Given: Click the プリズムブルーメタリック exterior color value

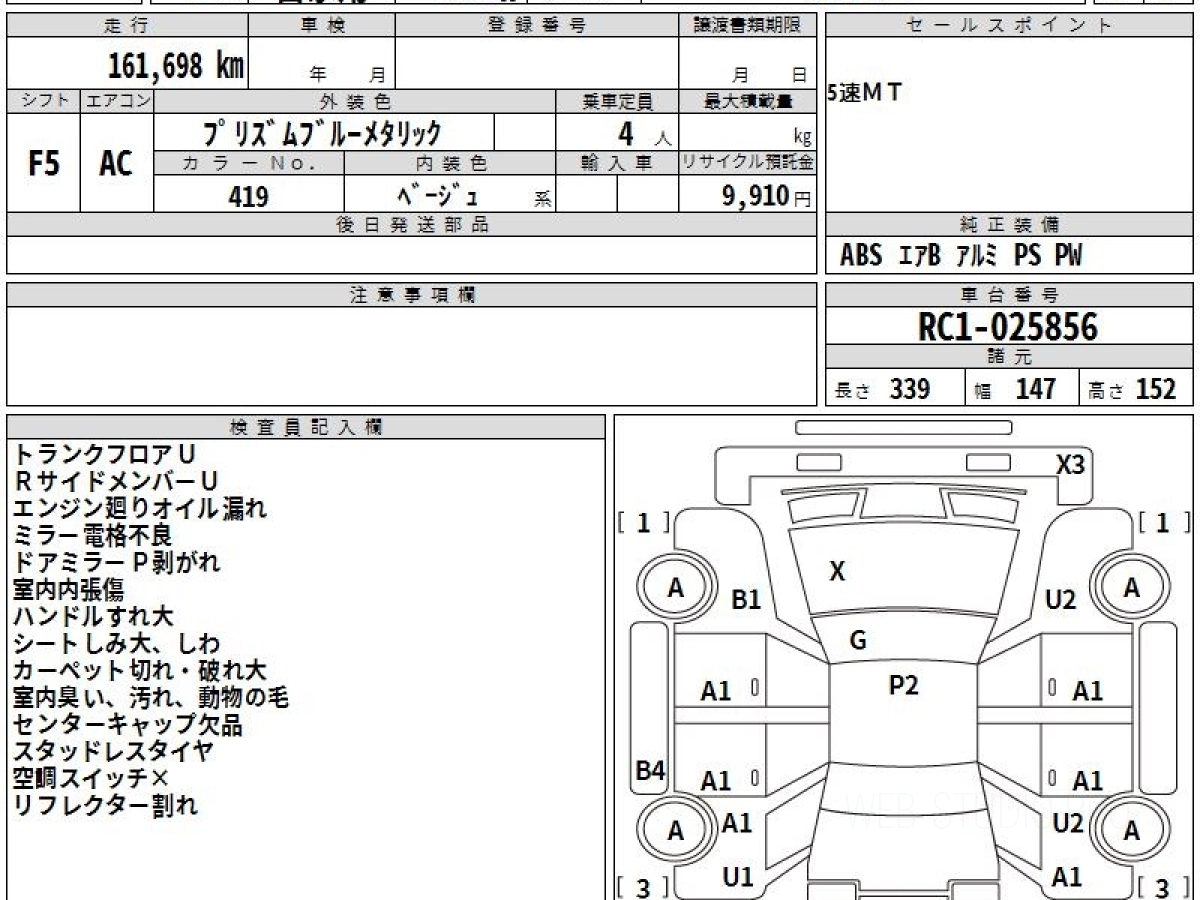Looking at the screenshot, I should (x=322, y=133).
